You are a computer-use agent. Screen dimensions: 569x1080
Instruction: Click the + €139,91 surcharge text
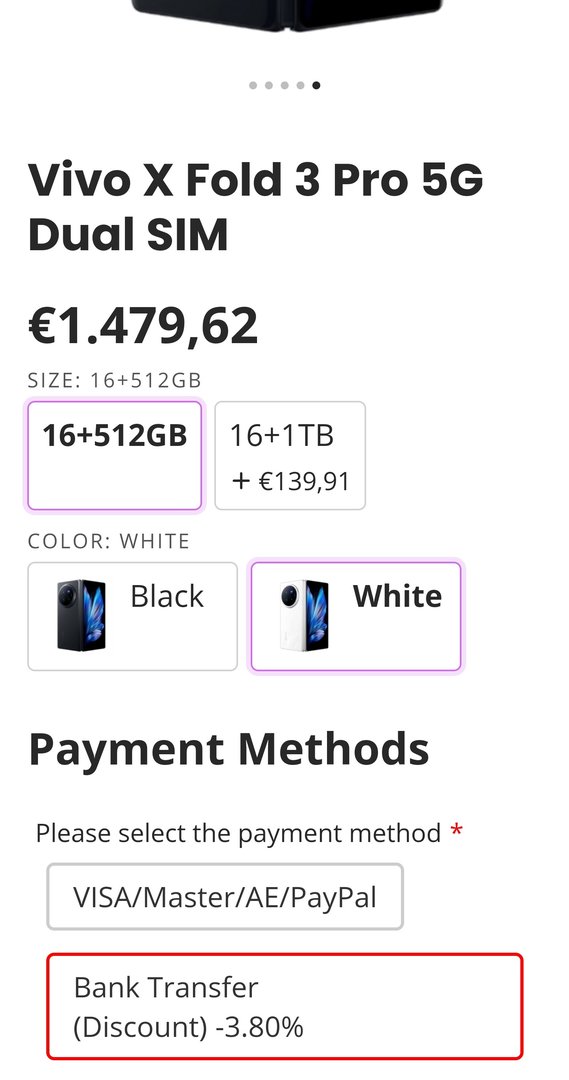pos(290,481)
